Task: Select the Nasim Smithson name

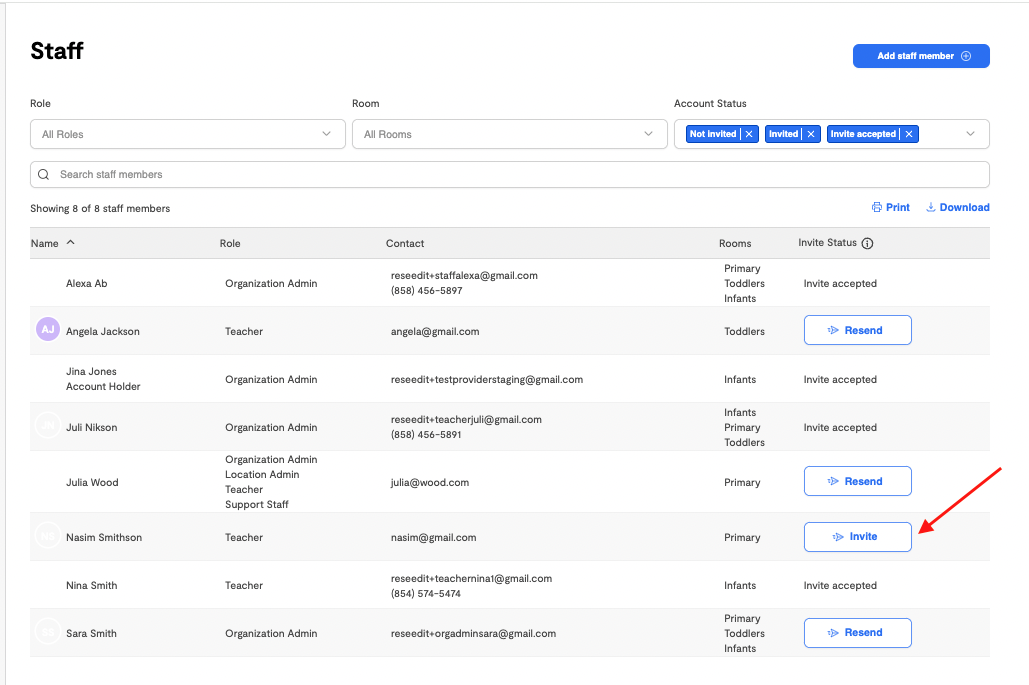Action: coord(104,537)
